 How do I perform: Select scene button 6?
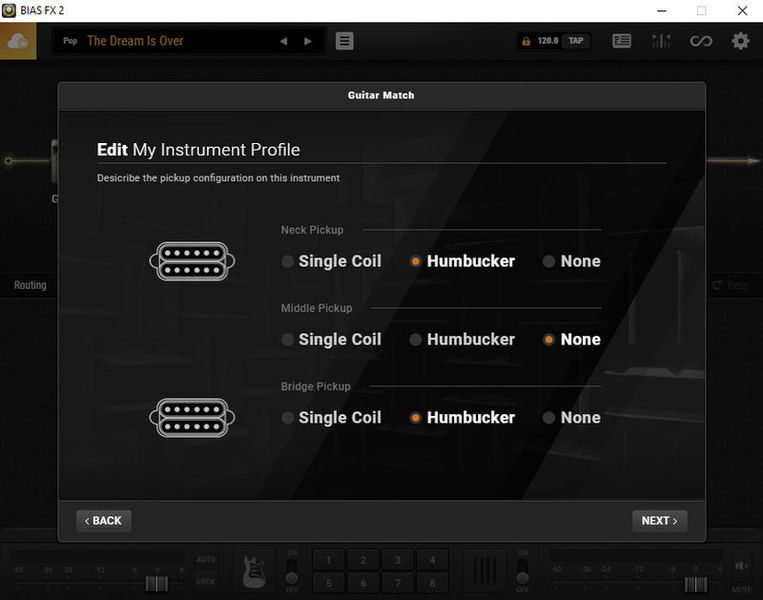[x=363, y=583]
